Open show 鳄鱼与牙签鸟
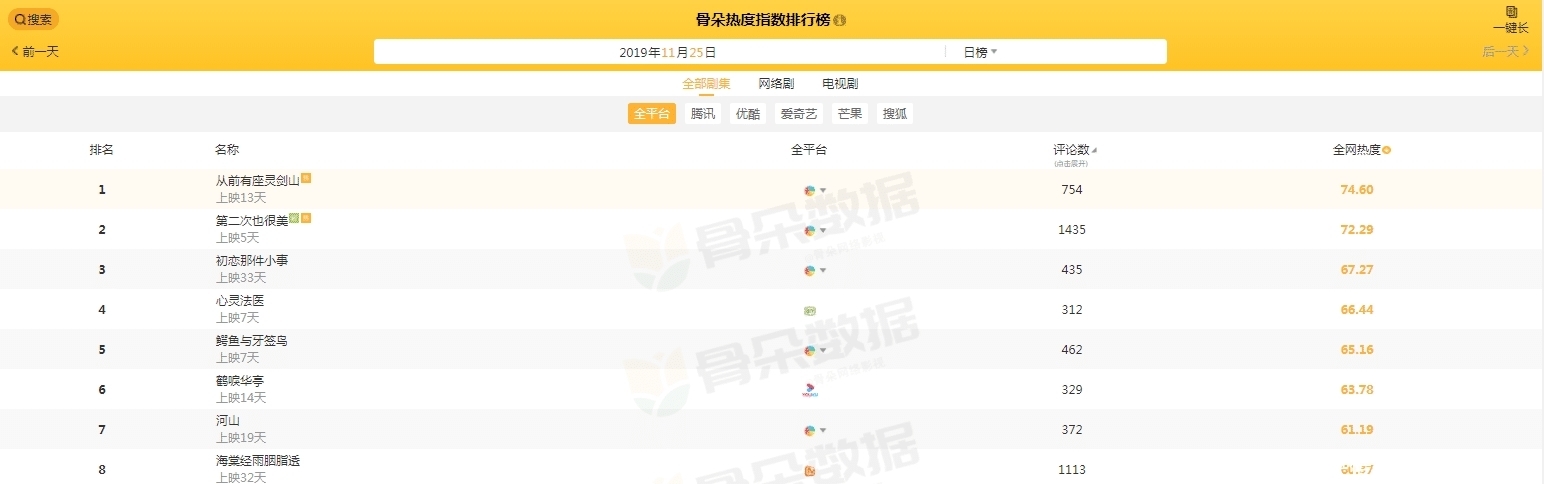The image size is (1544, 484). coord(252,341)
